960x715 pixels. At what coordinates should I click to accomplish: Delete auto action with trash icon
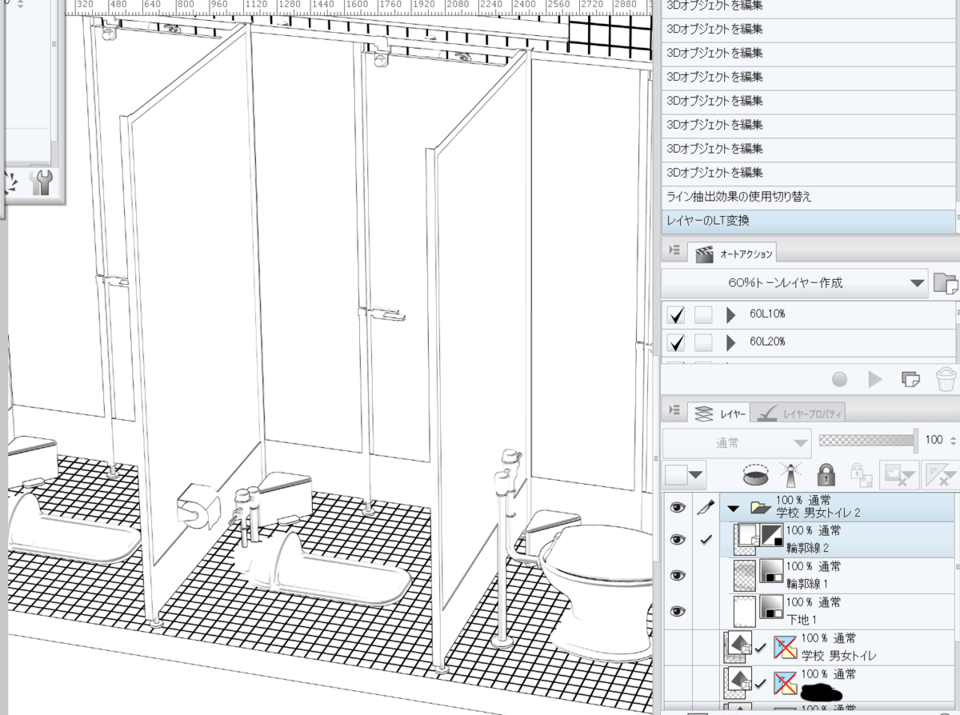[945, 379]
